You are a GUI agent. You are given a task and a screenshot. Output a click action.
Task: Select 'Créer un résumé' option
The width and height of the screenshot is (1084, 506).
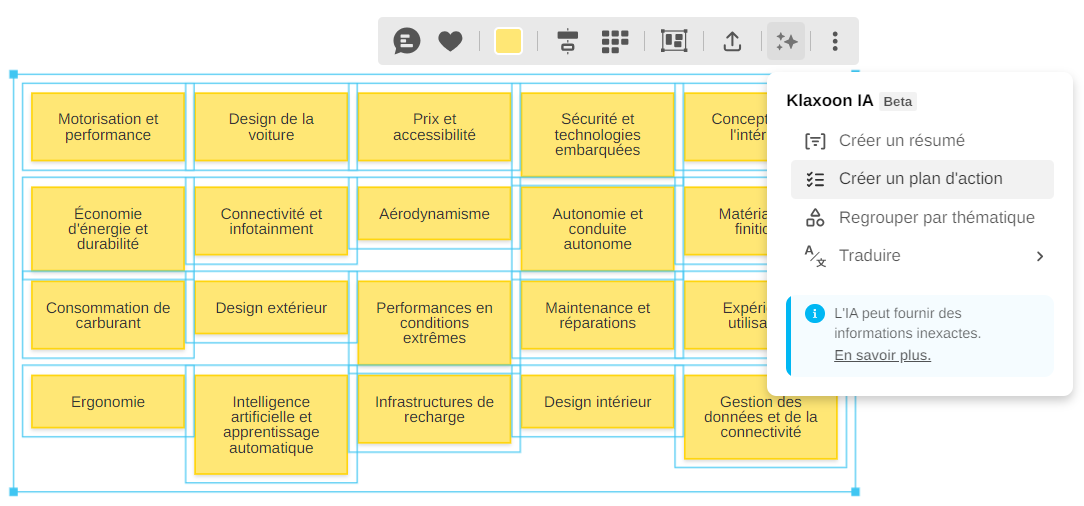901,141
